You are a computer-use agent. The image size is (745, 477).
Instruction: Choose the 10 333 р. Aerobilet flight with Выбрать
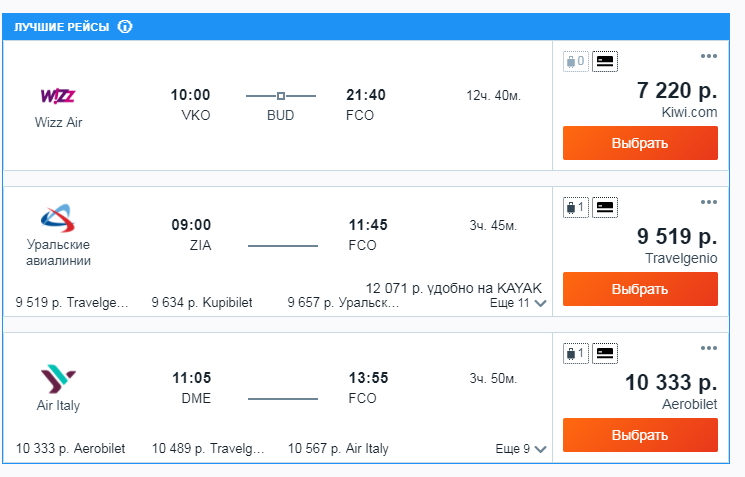[640, 435]
